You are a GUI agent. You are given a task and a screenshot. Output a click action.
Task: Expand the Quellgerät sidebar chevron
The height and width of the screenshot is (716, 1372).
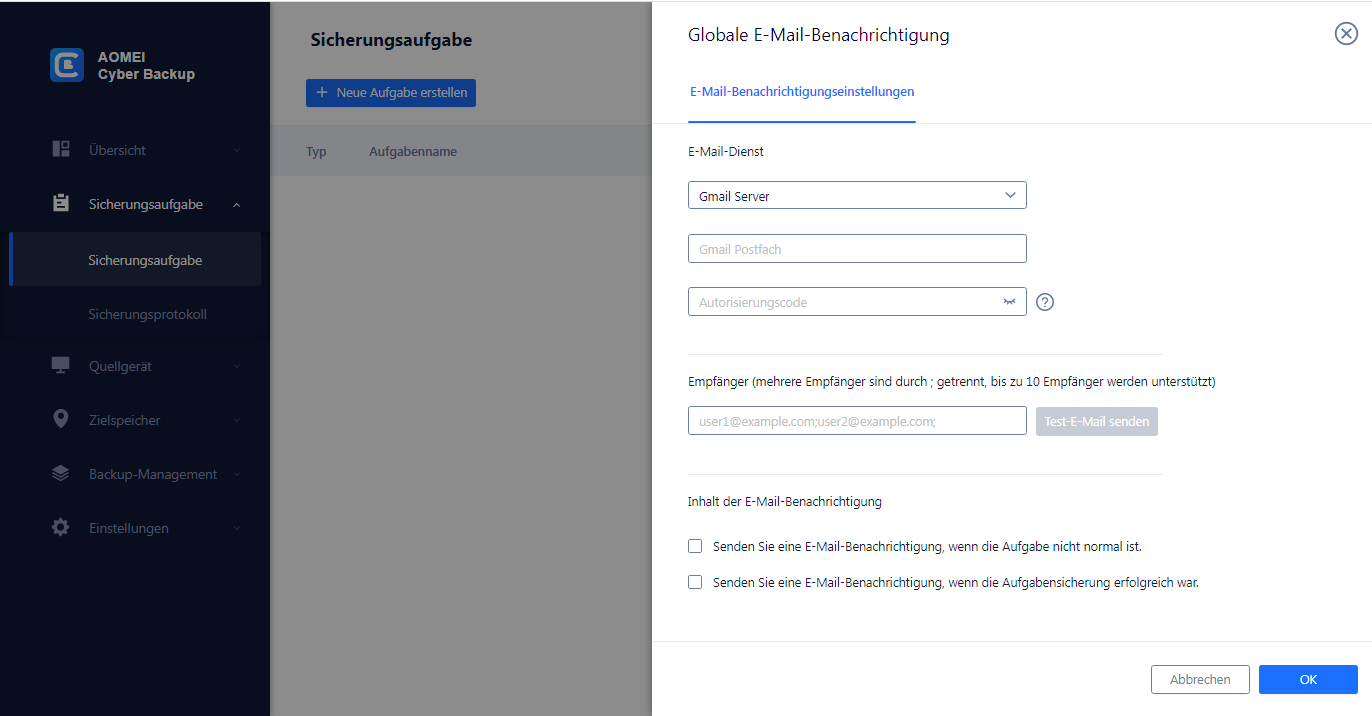237,366
